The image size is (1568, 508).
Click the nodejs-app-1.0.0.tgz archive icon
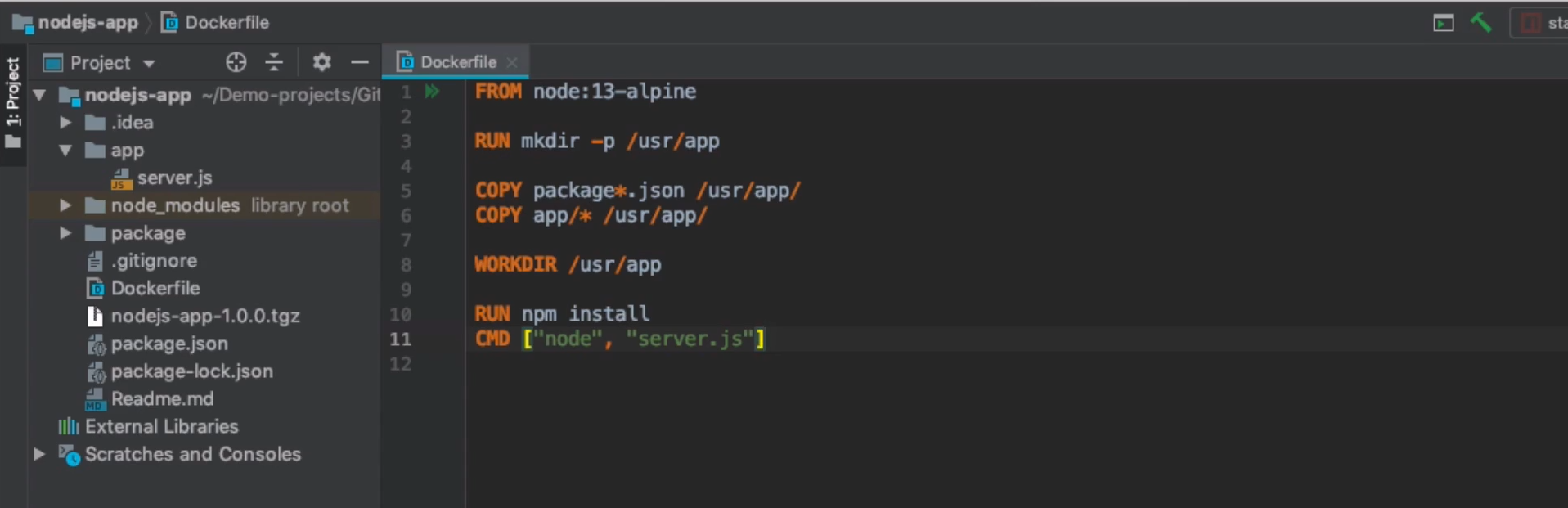pos(95,316)
